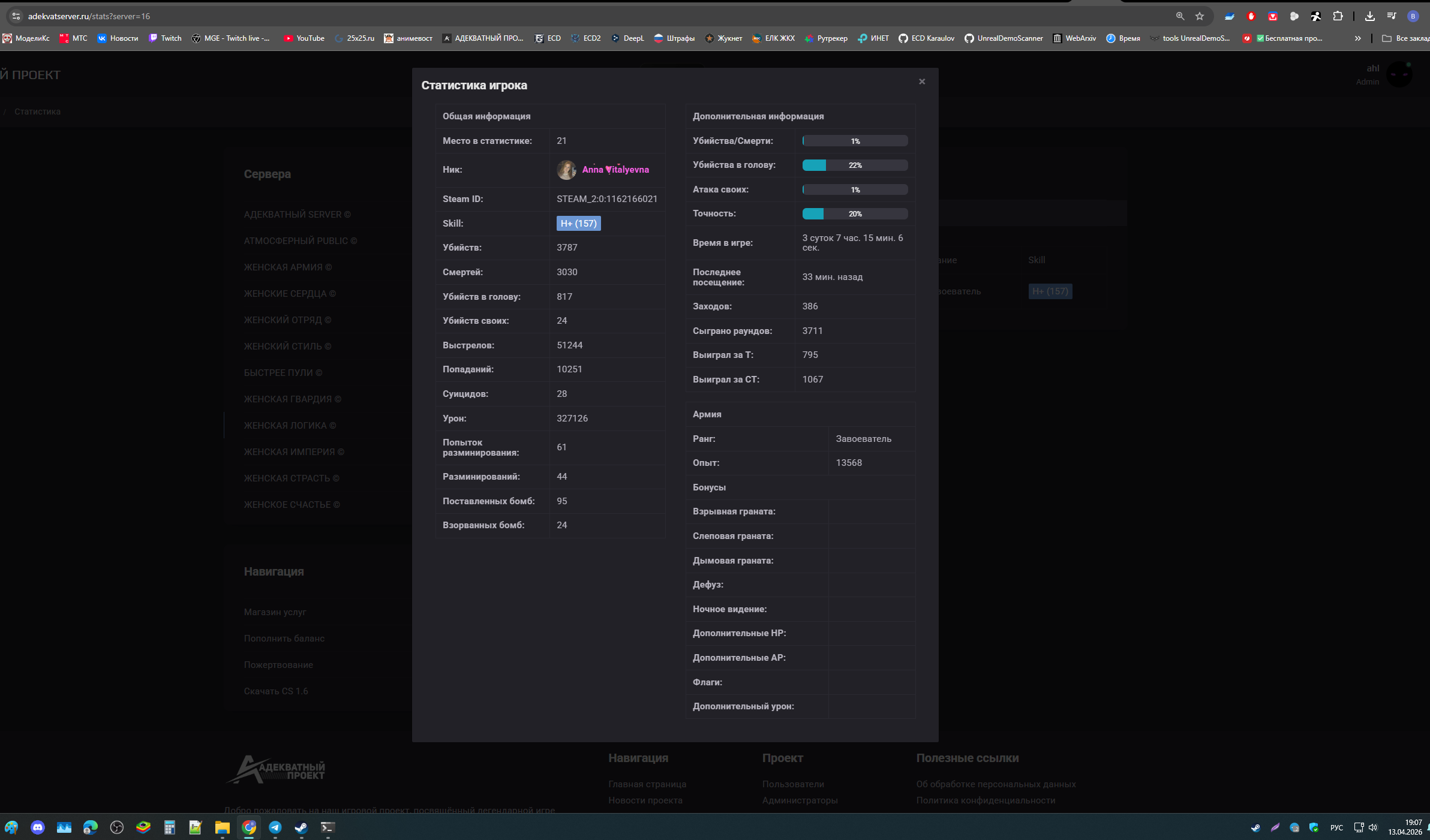This screenshot has width=1430, height=840.
Task: Open the YouTube bookmark
Action: point(304,38)
